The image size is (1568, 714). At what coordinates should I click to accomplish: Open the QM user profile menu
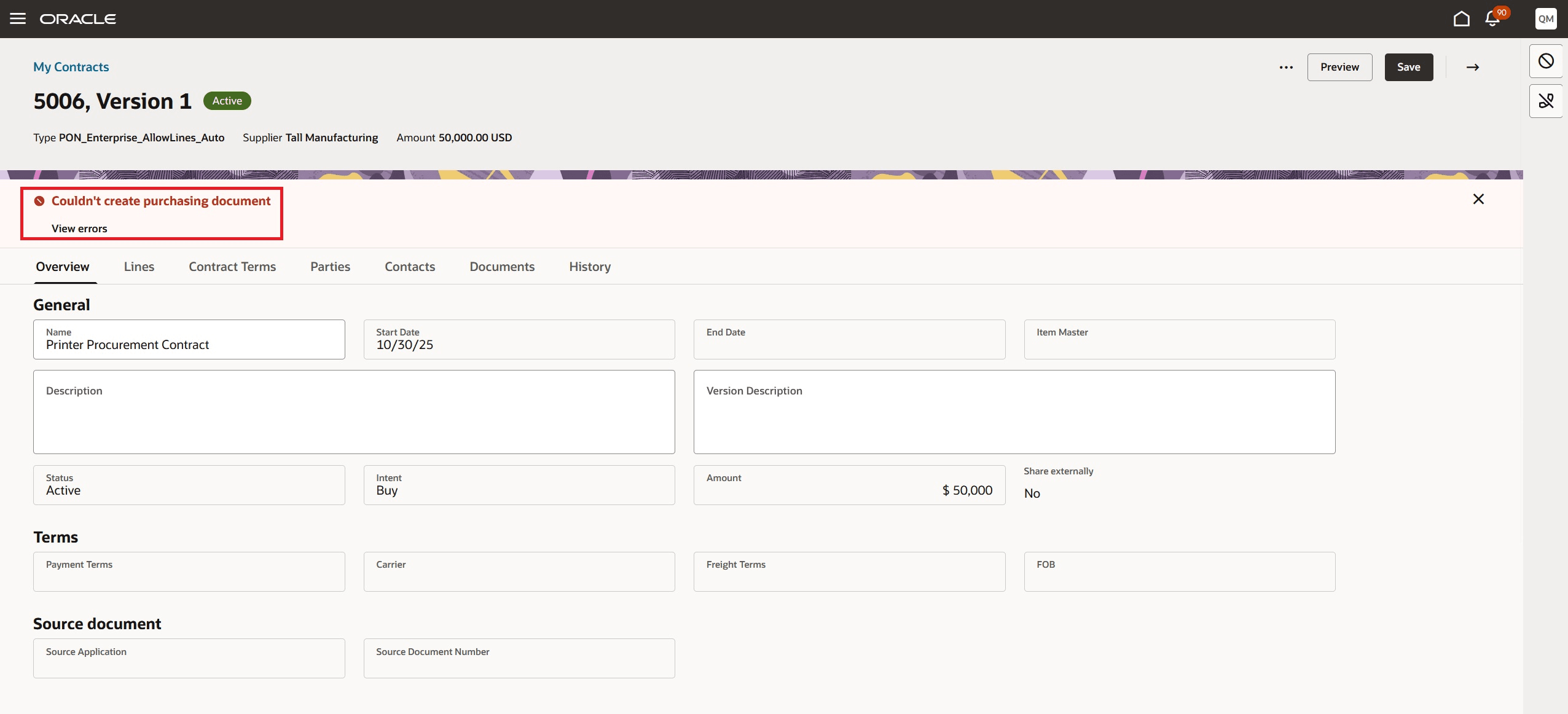tap(1546, 18)
